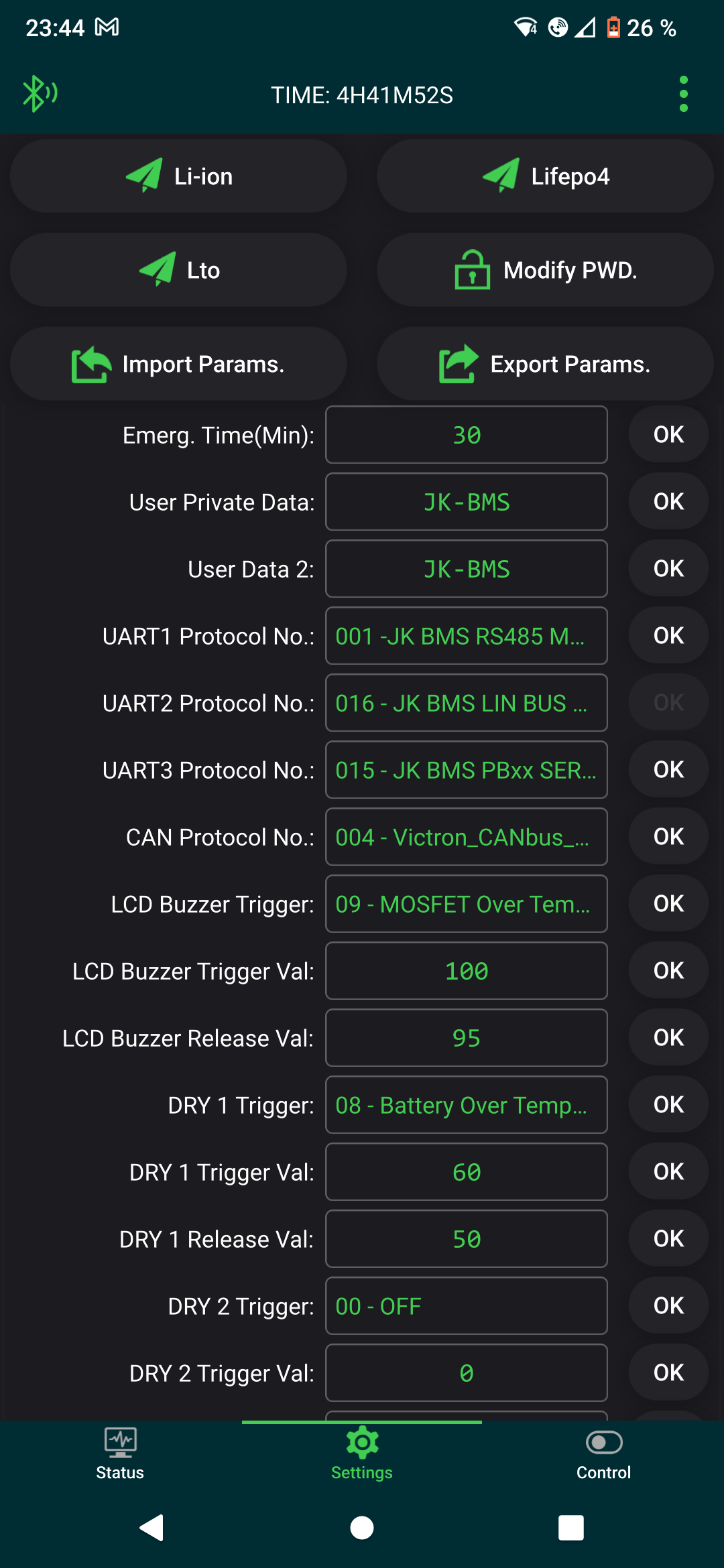Tap Import Params. button
724x1568 pixels.
coord(178,364)
